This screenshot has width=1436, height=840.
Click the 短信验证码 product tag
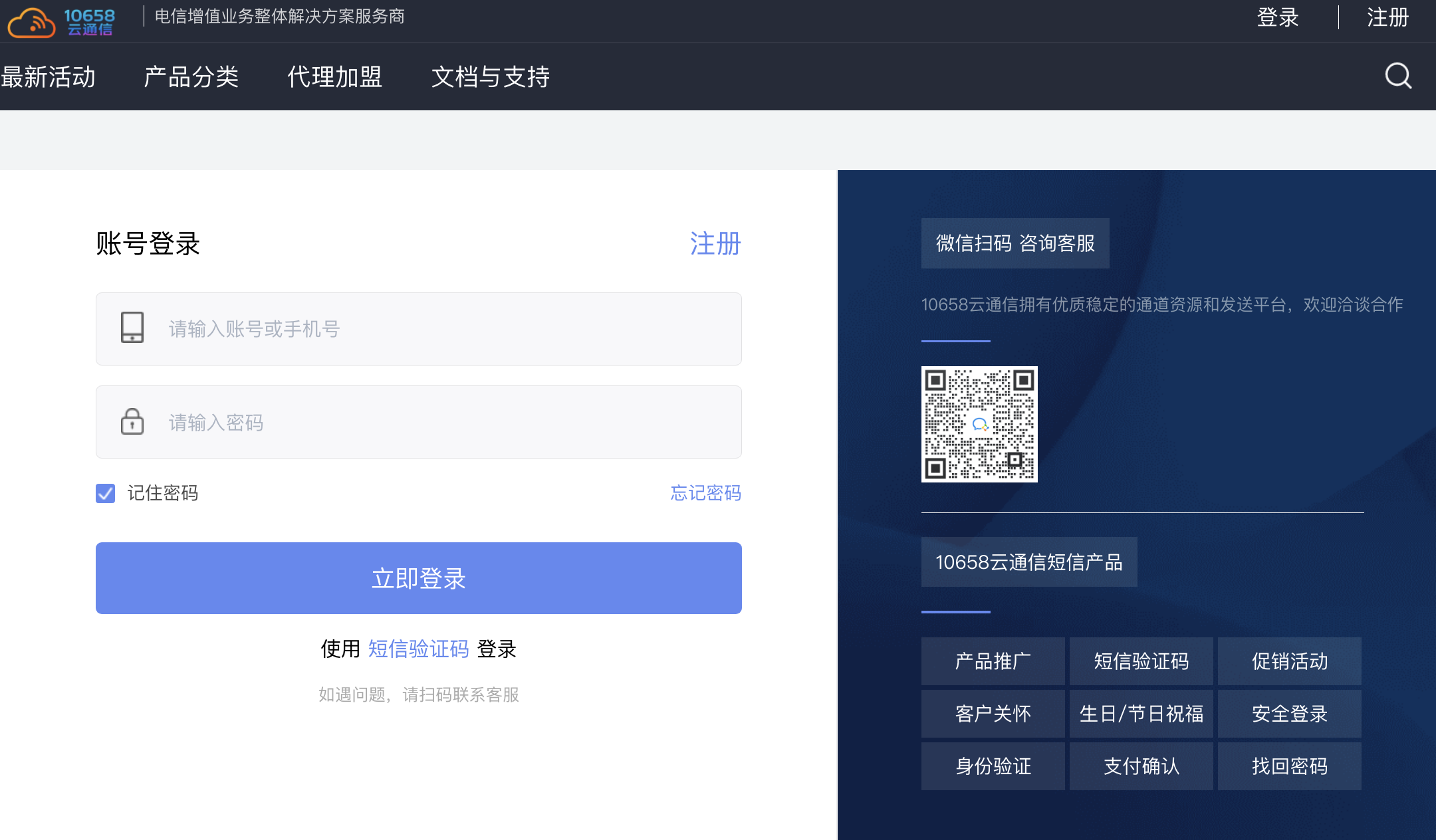tap(1140, 661)
